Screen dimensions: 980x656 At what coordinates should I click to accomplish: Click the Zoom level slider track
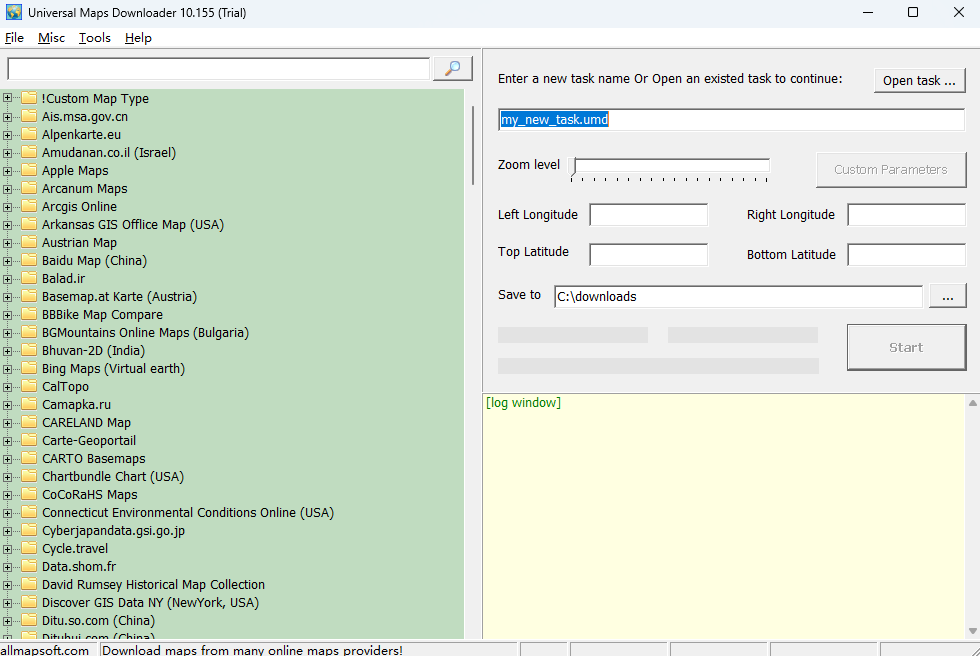pyautogui.click(x=670, y=164)
